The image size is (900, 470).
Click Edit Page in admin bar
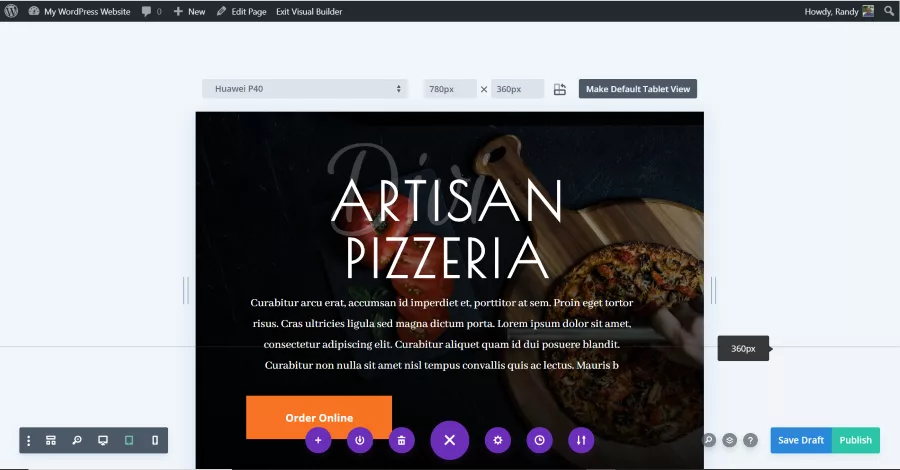click(242, 11)
